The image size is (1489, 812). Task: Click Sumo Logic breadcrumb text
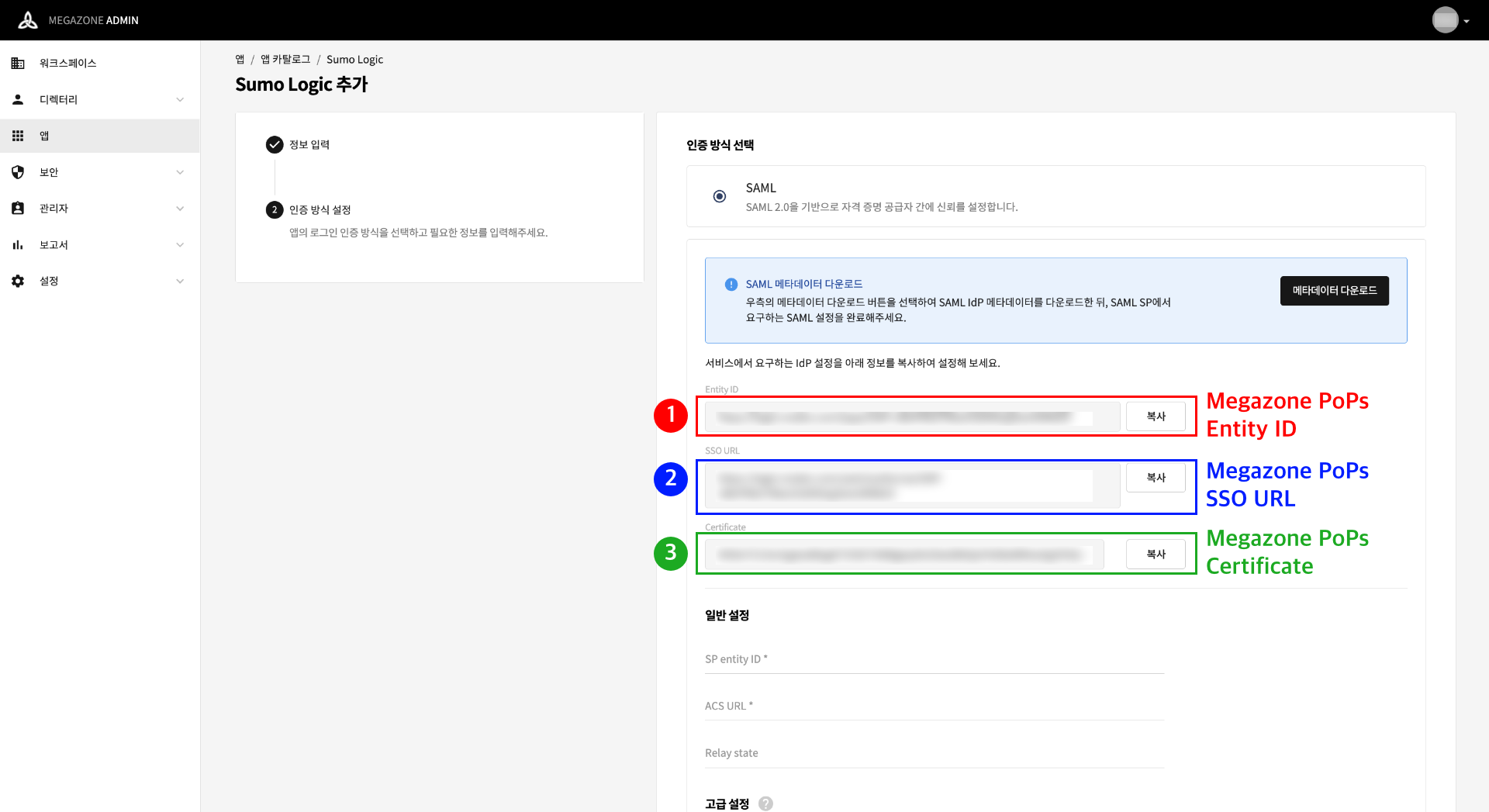tap(354, 60)
